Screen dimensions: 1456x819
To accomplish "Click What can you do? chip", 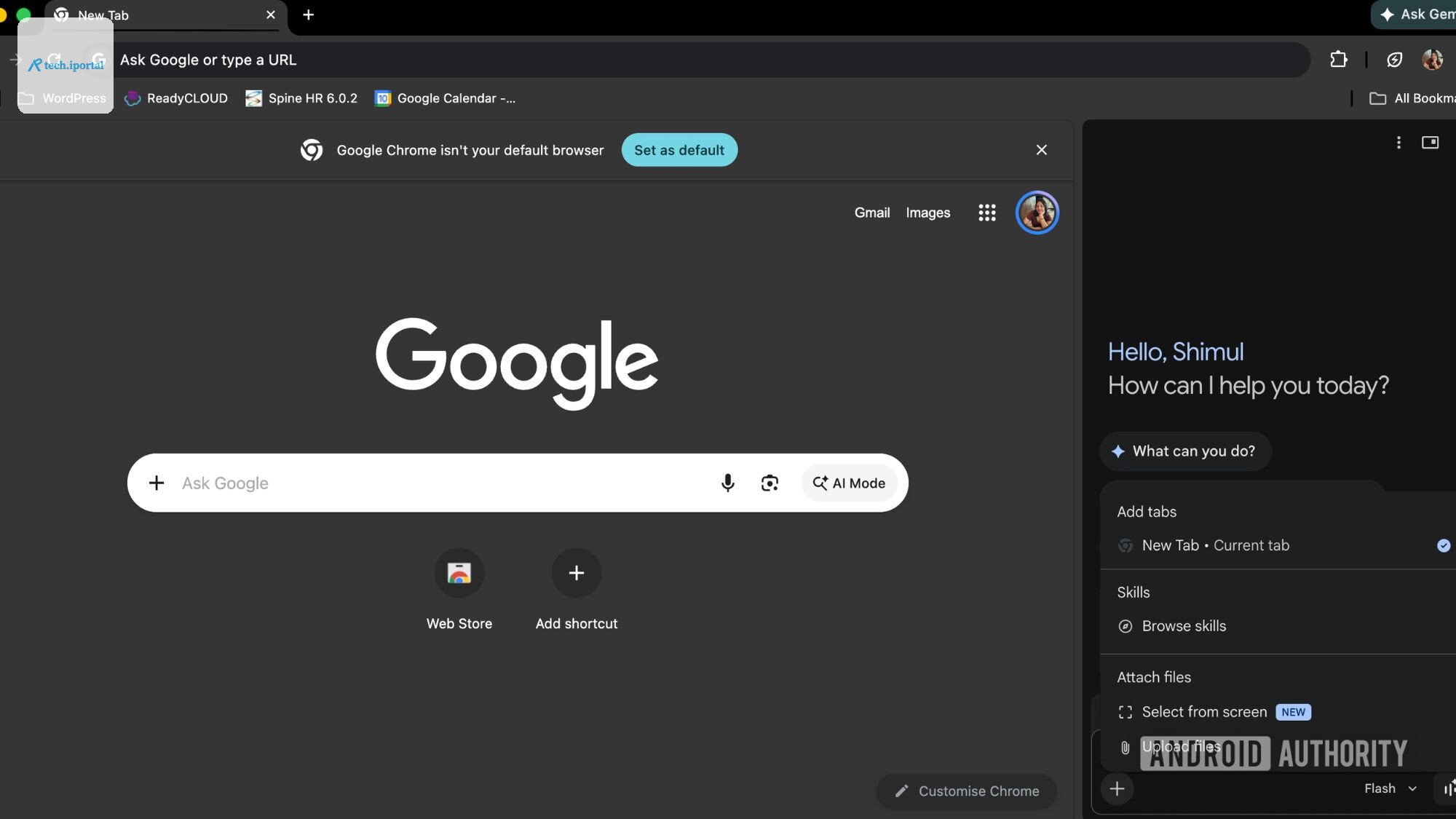I will (1184, 451).
